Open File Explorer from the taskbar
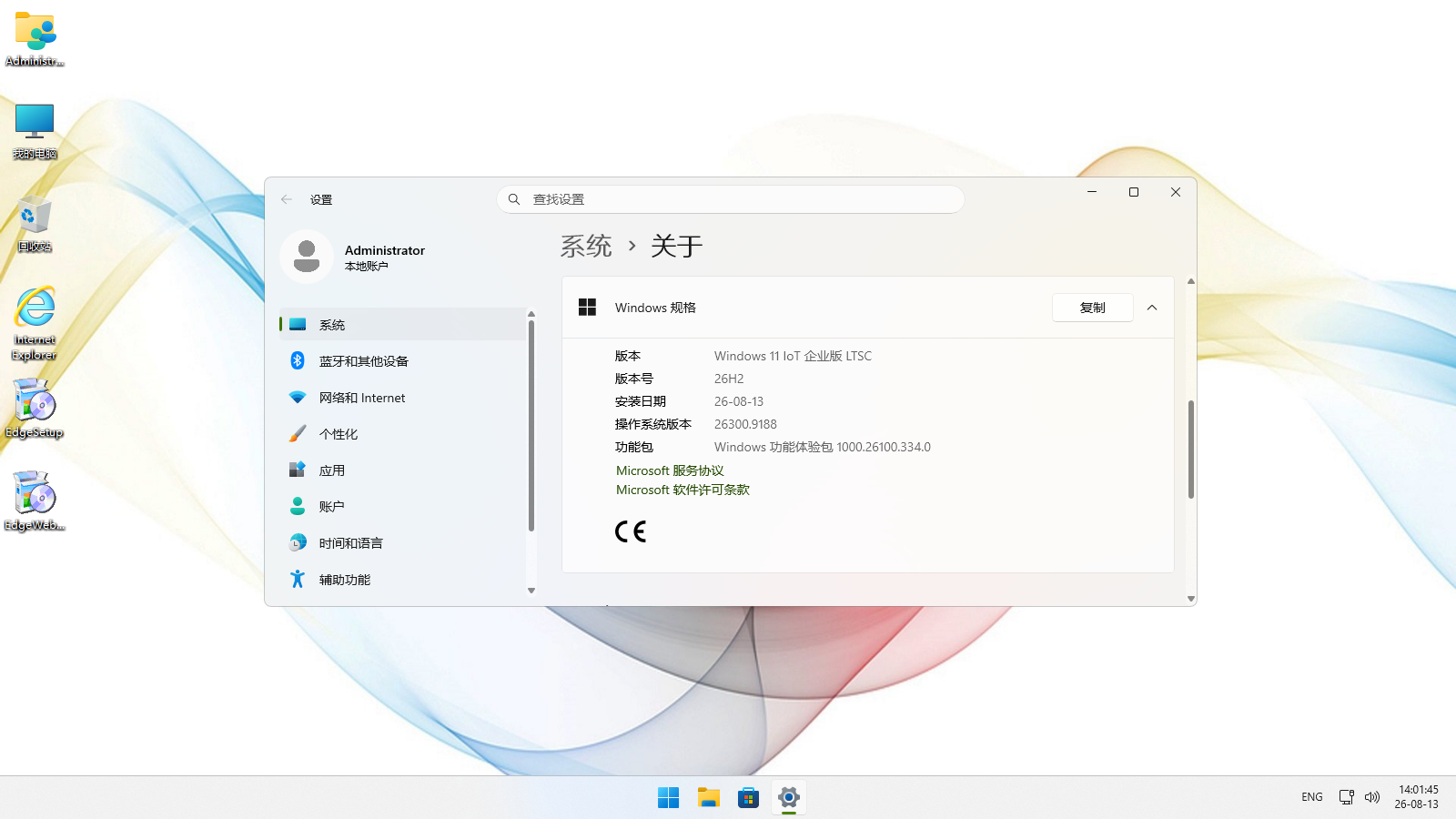 (x=708, y=798)
